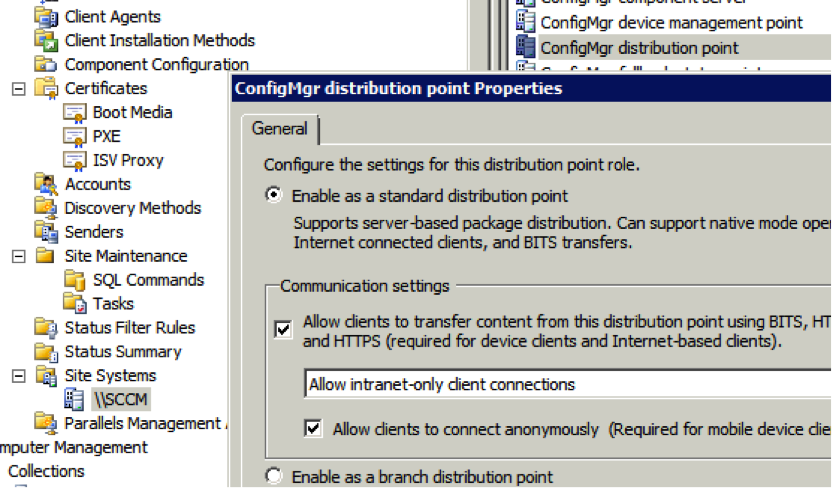Click the \\SCCM server icon

(74, 399)
